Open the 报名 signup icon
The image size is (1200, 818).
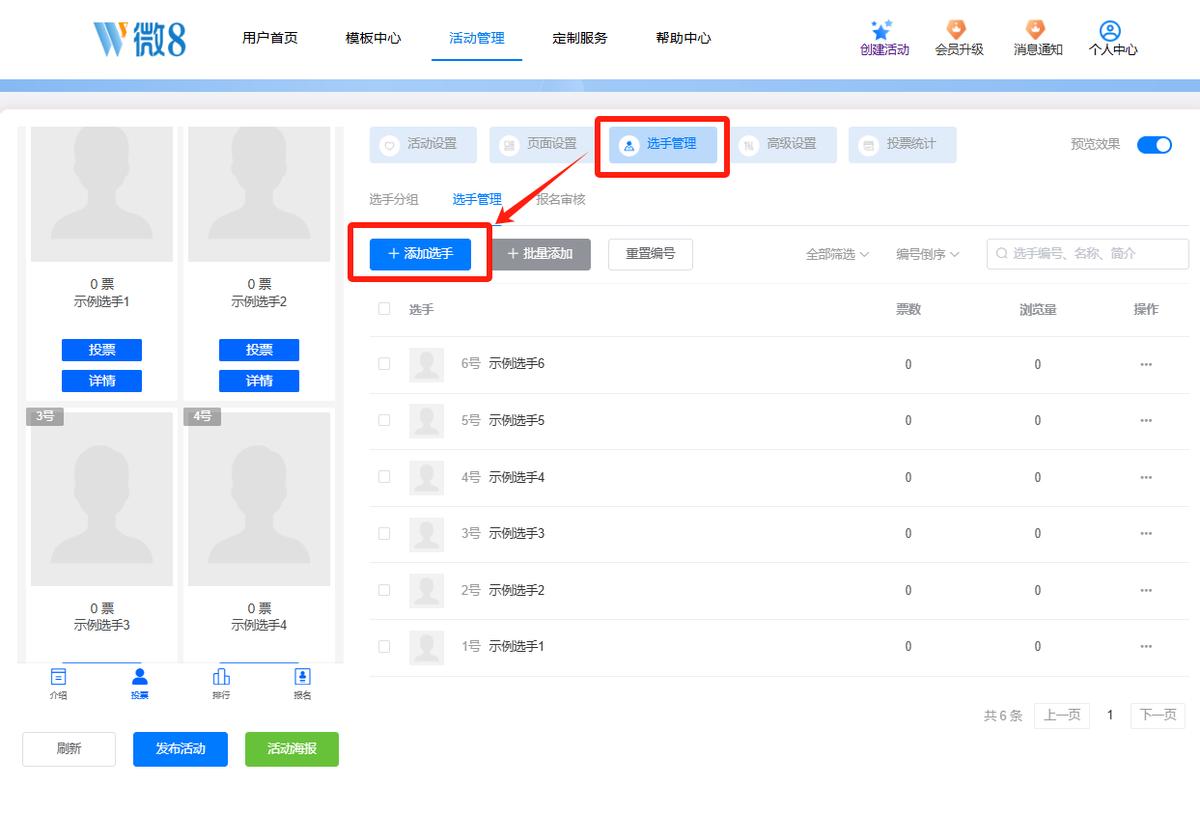click(x=302, y=677)
